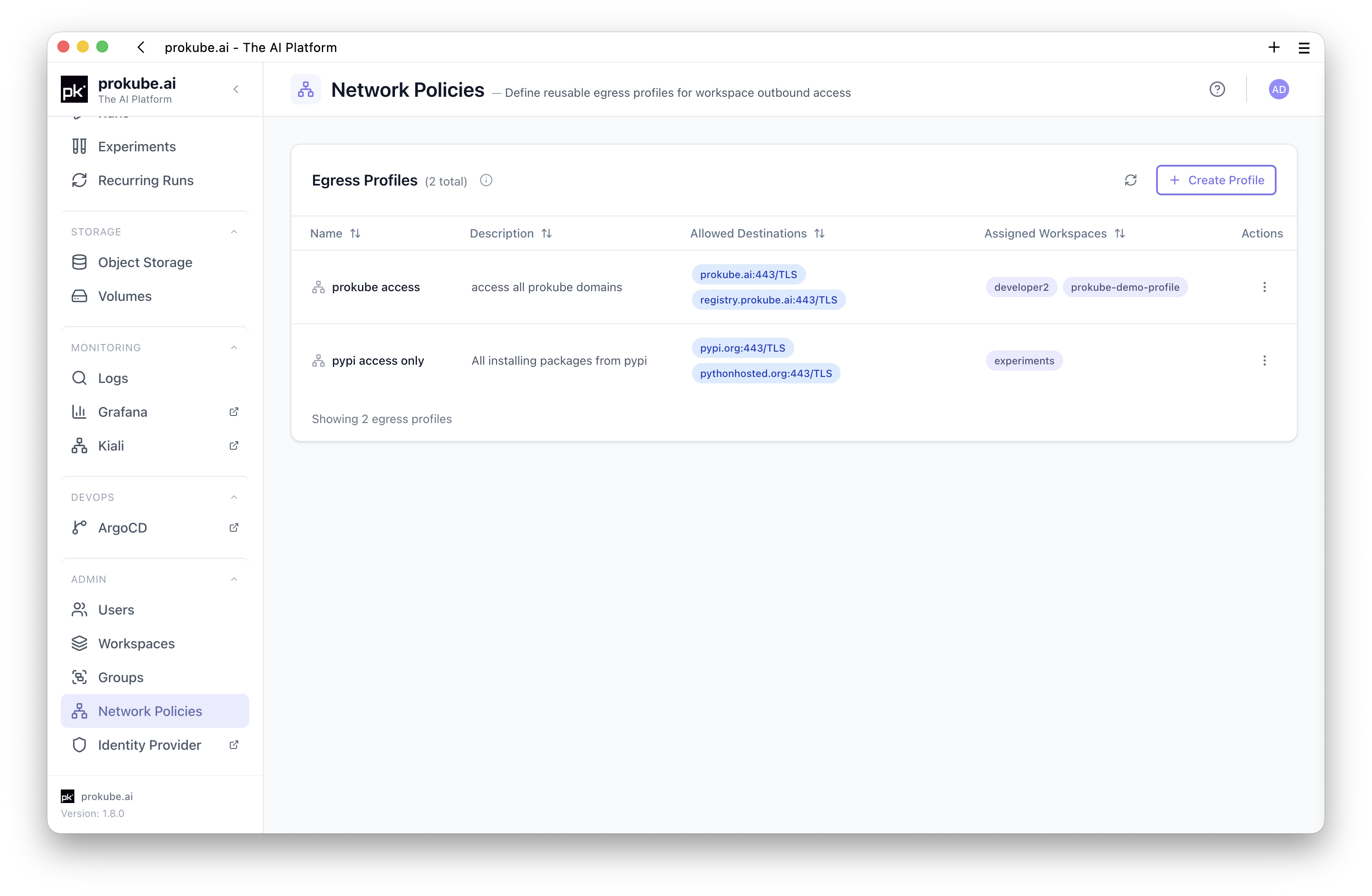Click the developer2 workspace tag

[x=1021, y=287]
